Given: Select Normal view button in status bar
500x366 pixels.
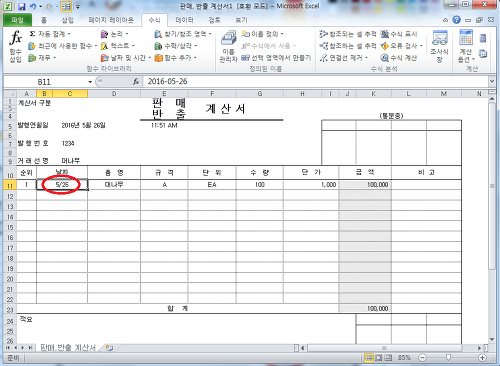Looking at the screenshot, I should (369, 358).
